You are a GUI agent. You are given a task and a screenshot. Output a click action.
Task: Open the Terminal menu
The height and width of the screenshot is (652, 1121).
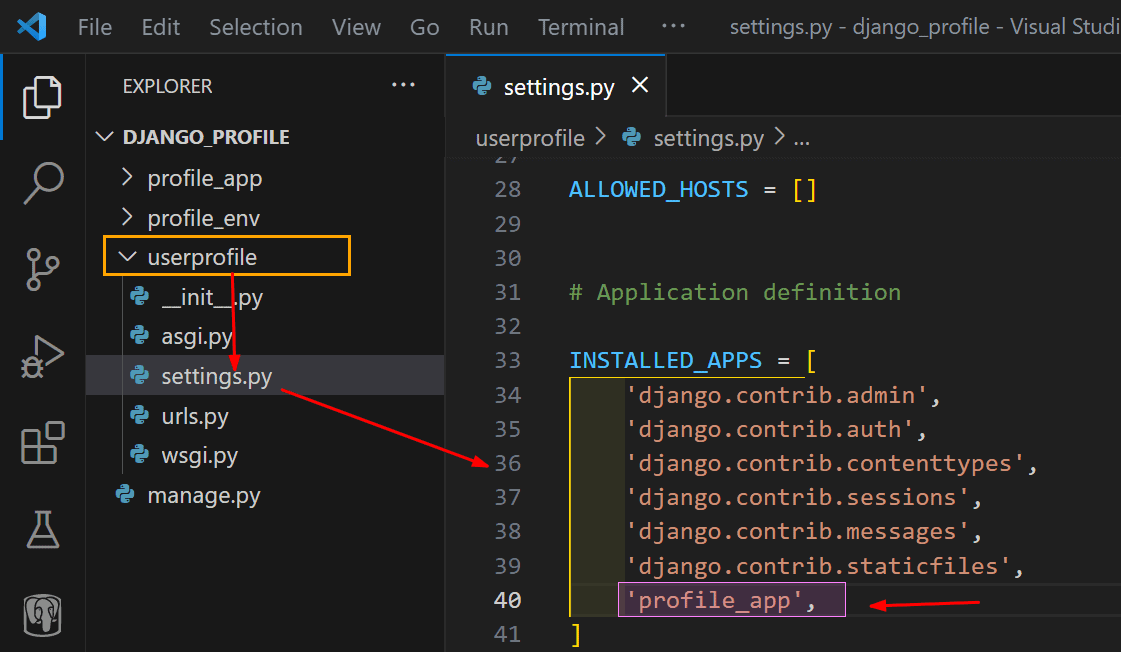(581, 27)
